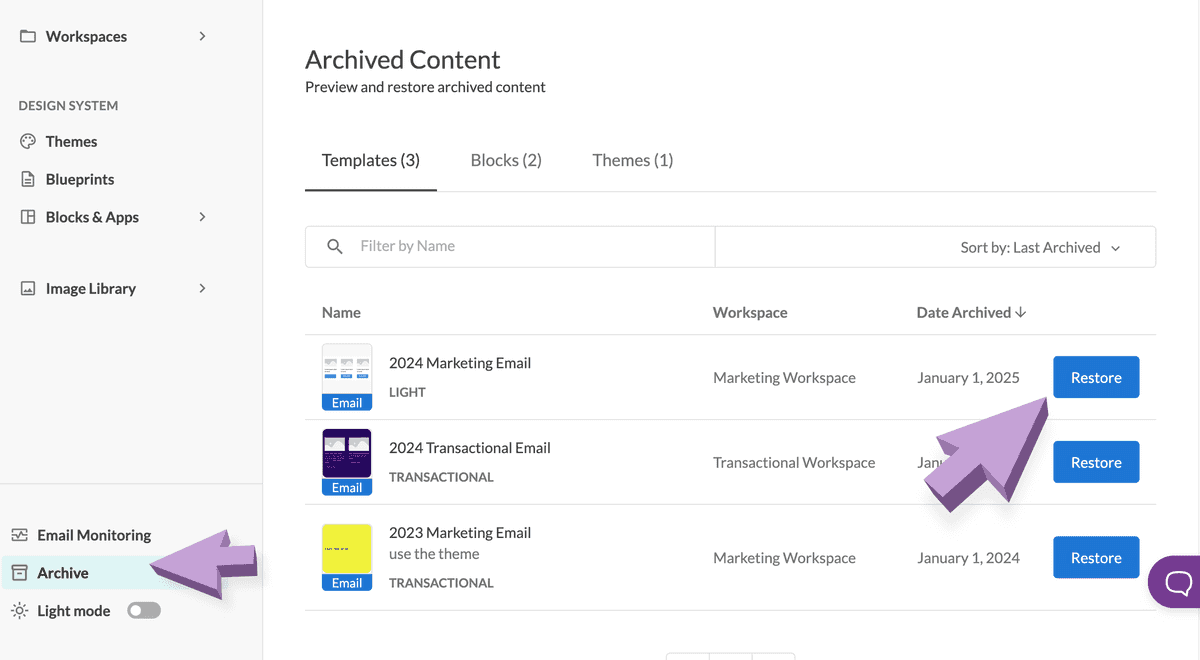Open the Sort by Last Archived dropdown
Image resolution: width=1200 pixels, height=660 pixels.
pyautogui.click(x=1040, y=247)
